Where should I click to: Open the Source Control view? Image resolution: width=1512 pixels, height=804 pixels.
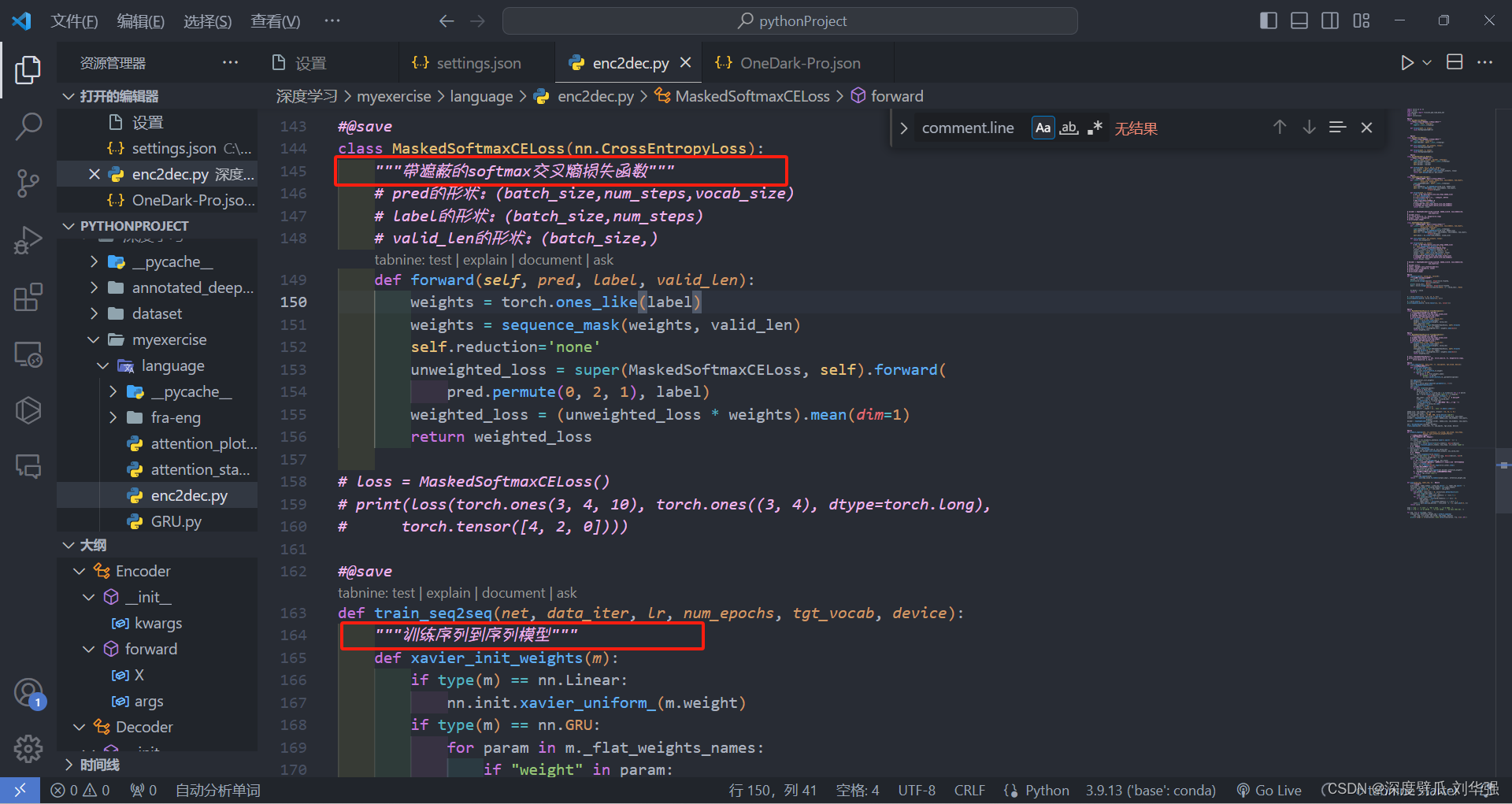(28, 183)
